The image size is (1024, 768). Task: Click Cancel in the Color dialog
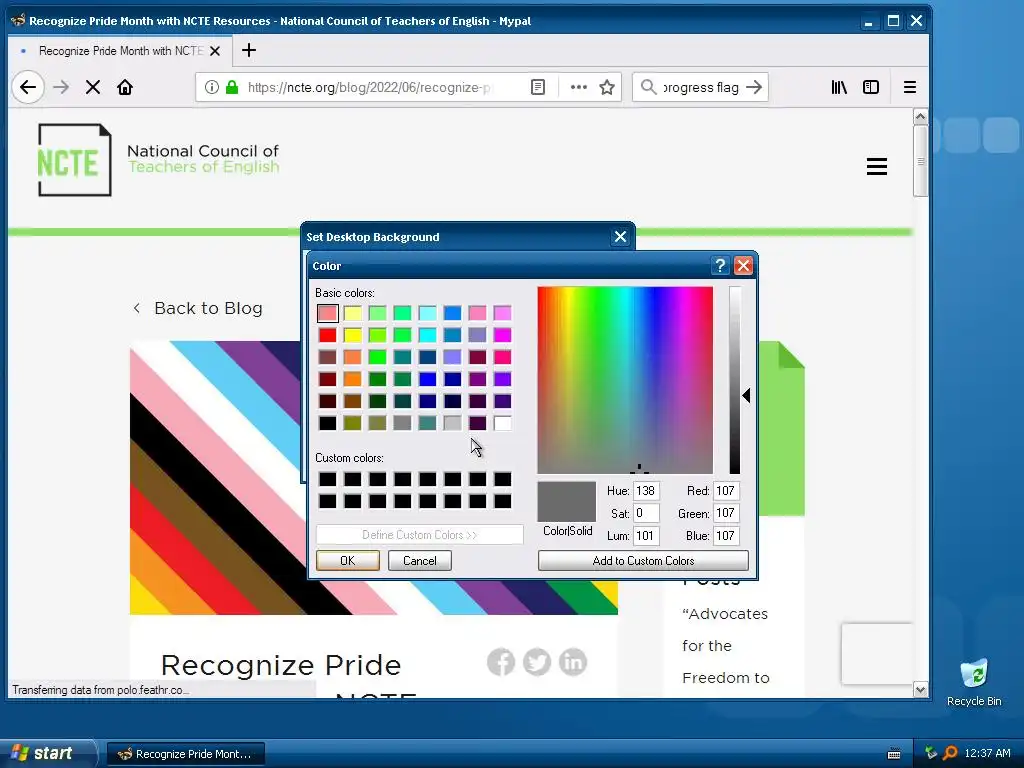419,560
